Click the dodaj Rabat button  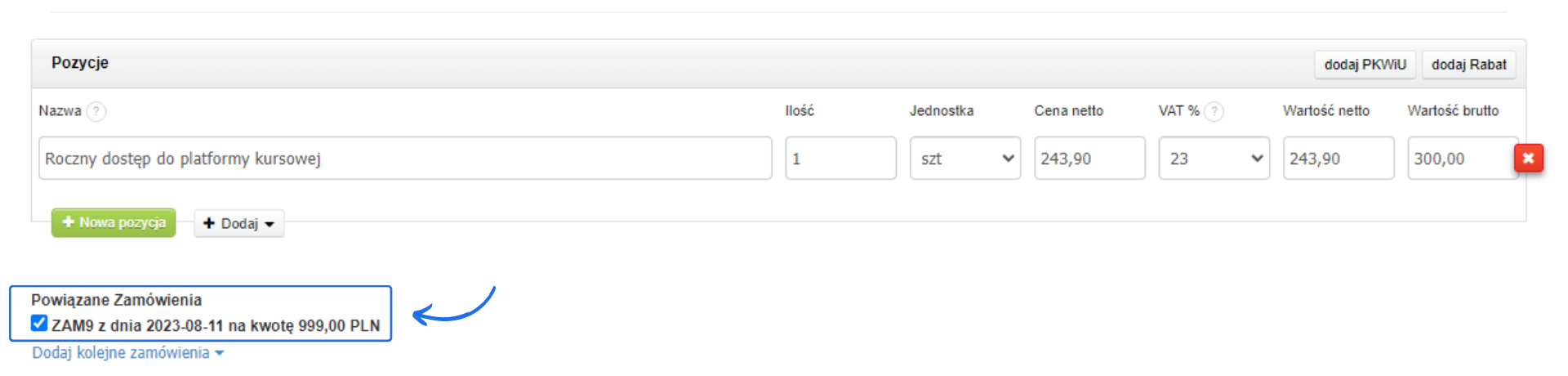point(1468,65)
